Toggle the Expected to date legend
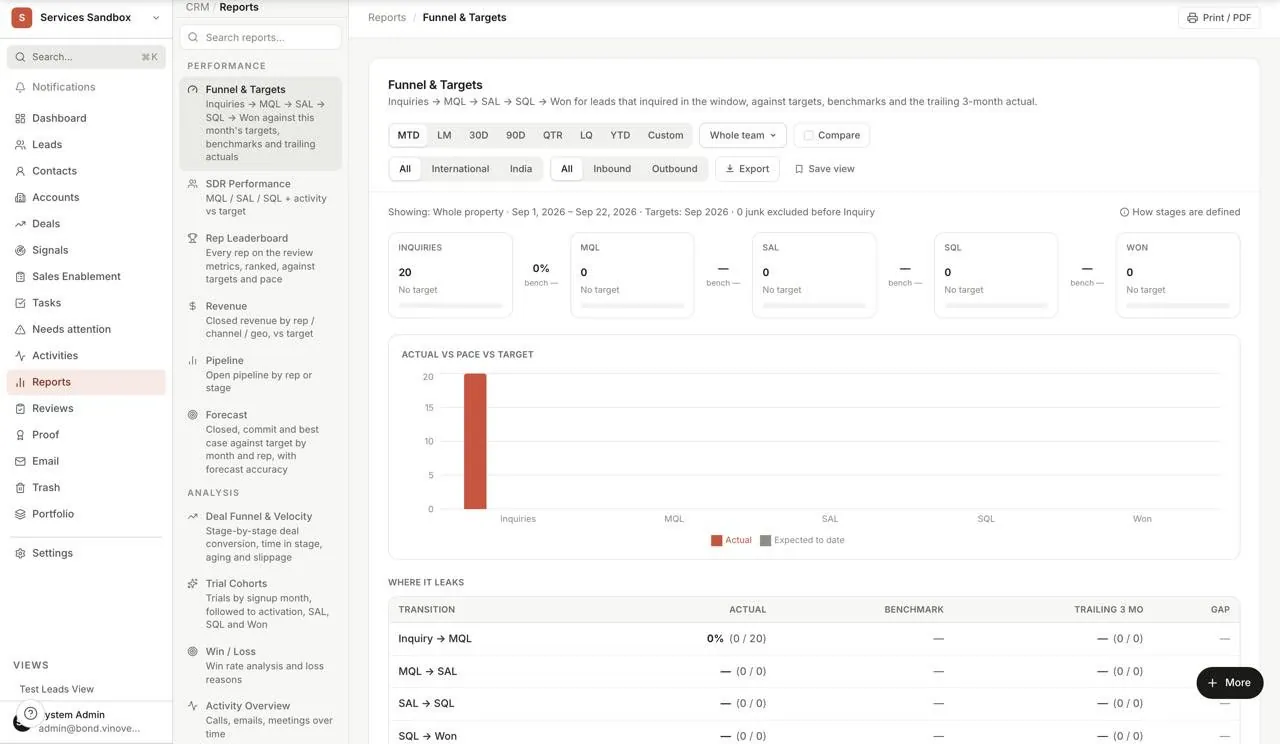 point(802,540)
